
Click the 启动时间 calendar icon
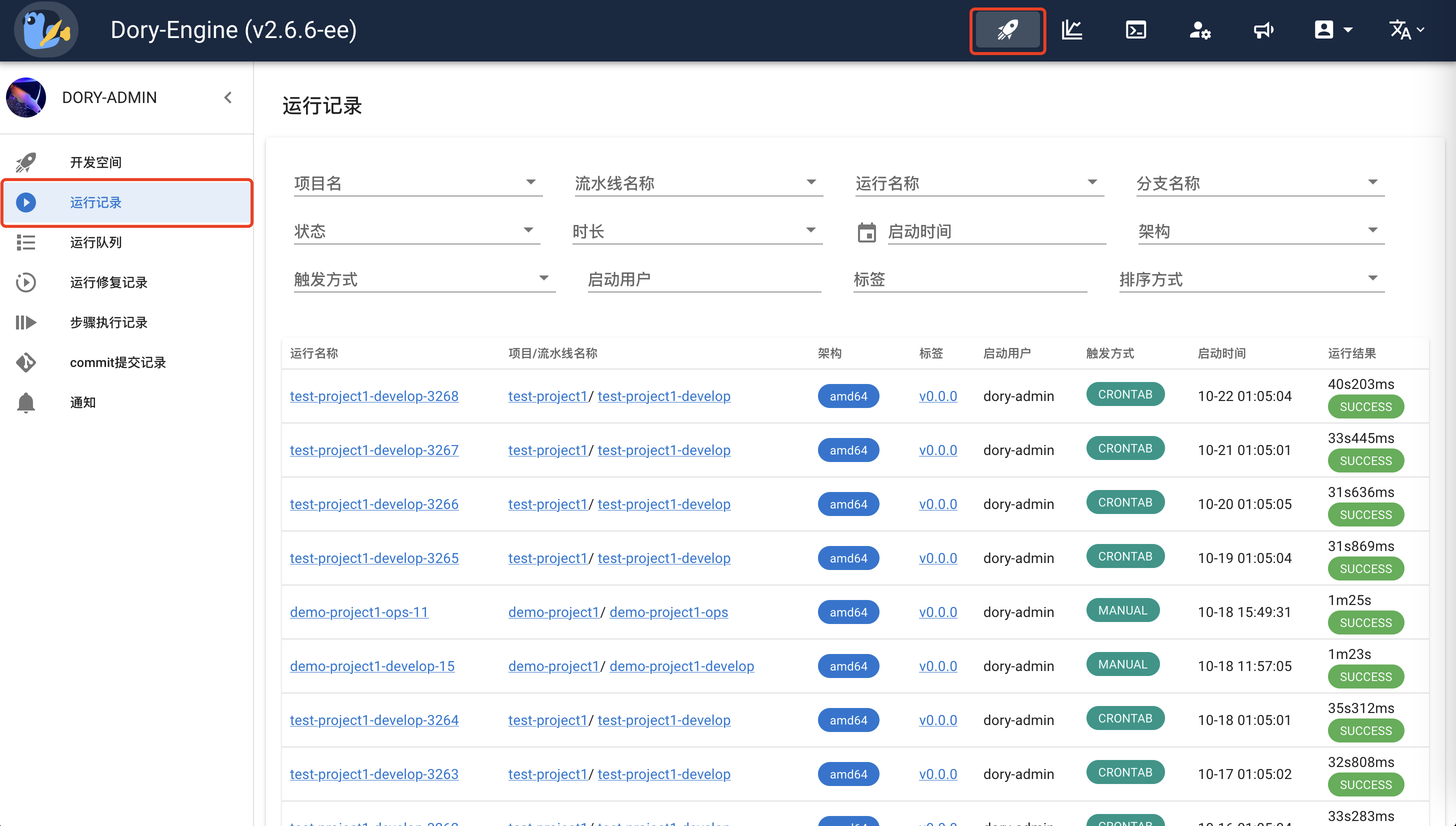click(866, 231)
